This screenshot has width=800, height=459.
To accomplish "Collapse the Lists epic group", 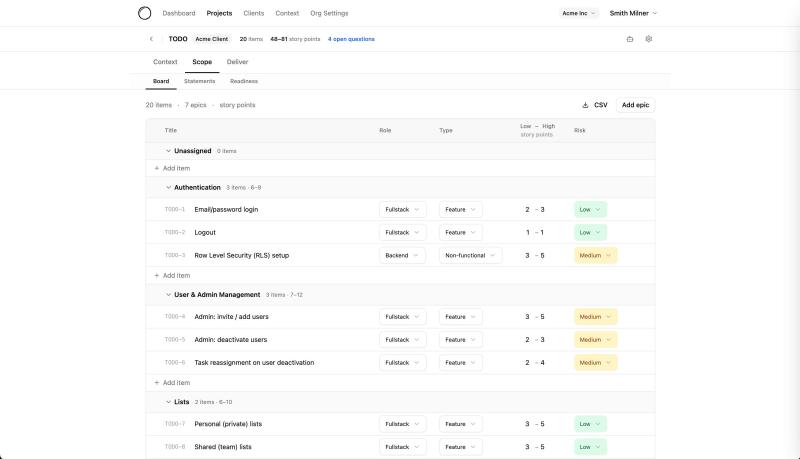I will pyautogui.click(x=168, y=402).
